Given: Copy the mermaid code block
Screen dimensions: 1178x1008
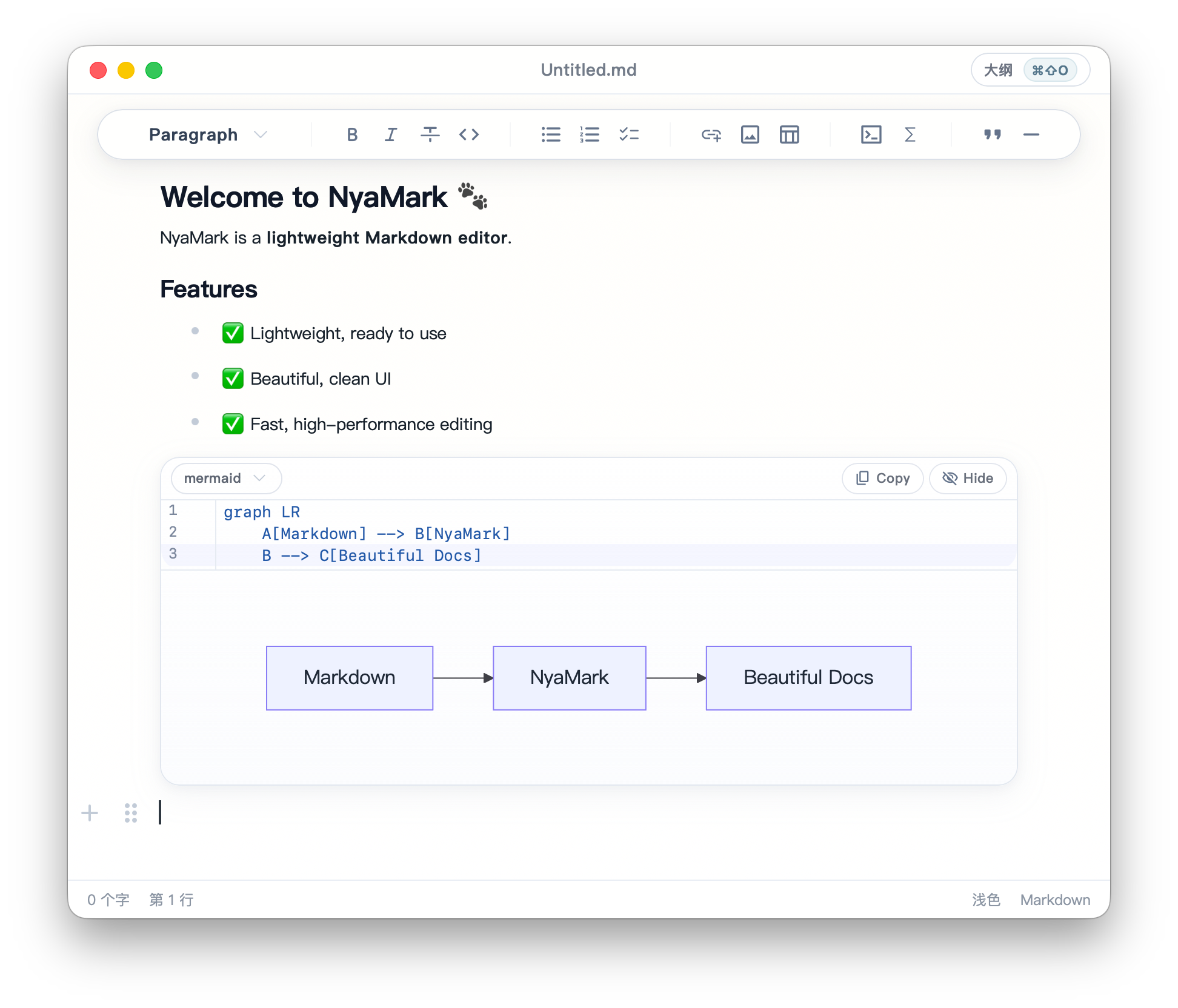Looking at the screenshot, I should tap(882, 479).
